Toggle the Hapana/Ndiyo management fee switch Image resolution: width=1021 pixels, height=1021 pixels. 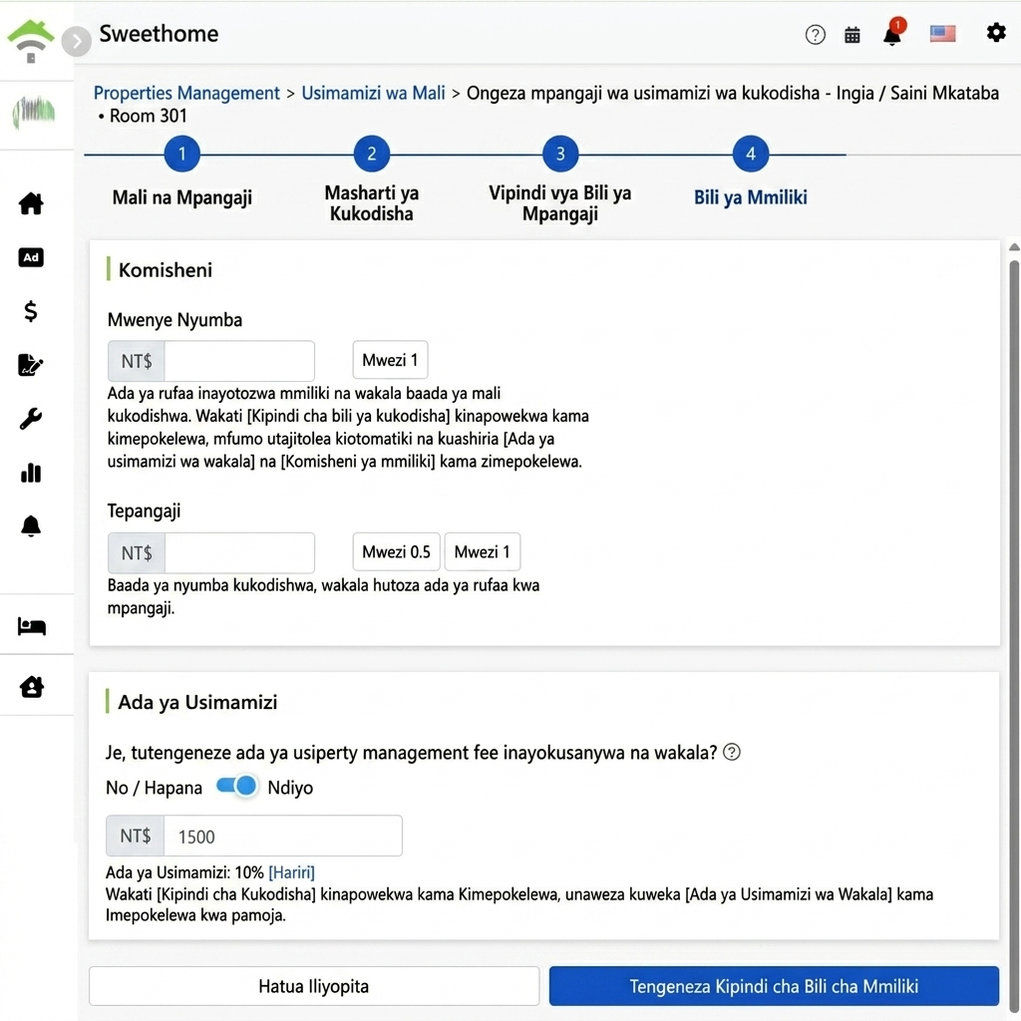point(236,786)
